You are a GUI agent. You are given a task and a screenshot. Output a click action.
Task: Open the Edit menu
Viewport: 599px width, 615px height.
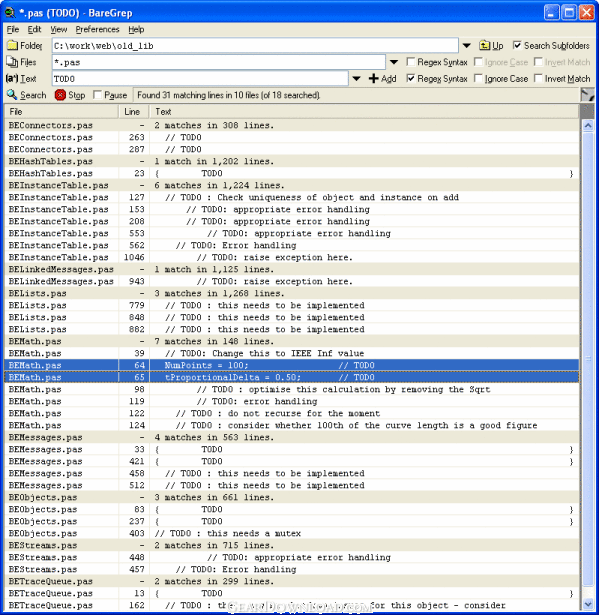tap(34, 29)
